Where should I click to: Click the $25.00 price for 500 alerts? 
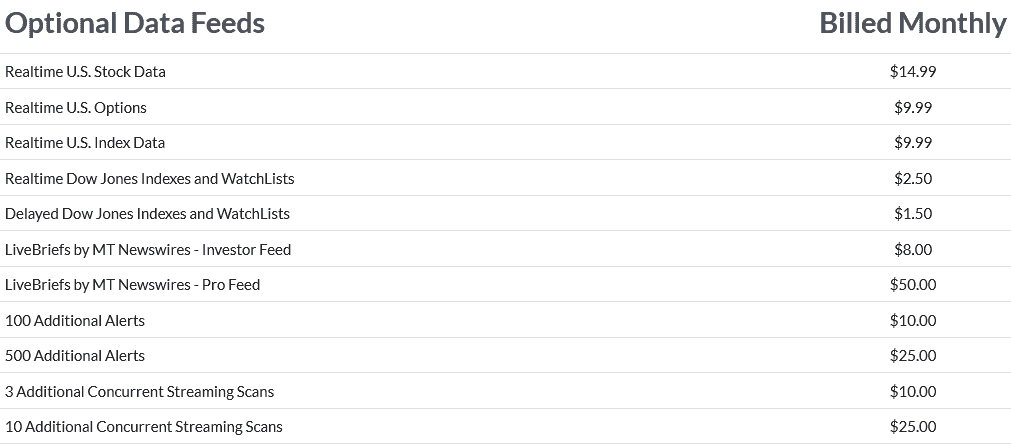tap(912, 355)
